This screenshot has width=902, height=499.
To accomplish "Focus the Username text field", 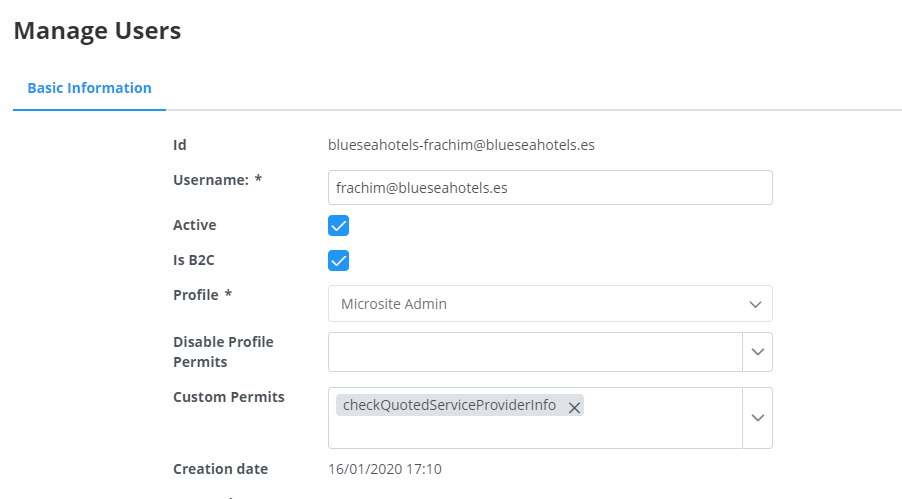I will [550, 187].
